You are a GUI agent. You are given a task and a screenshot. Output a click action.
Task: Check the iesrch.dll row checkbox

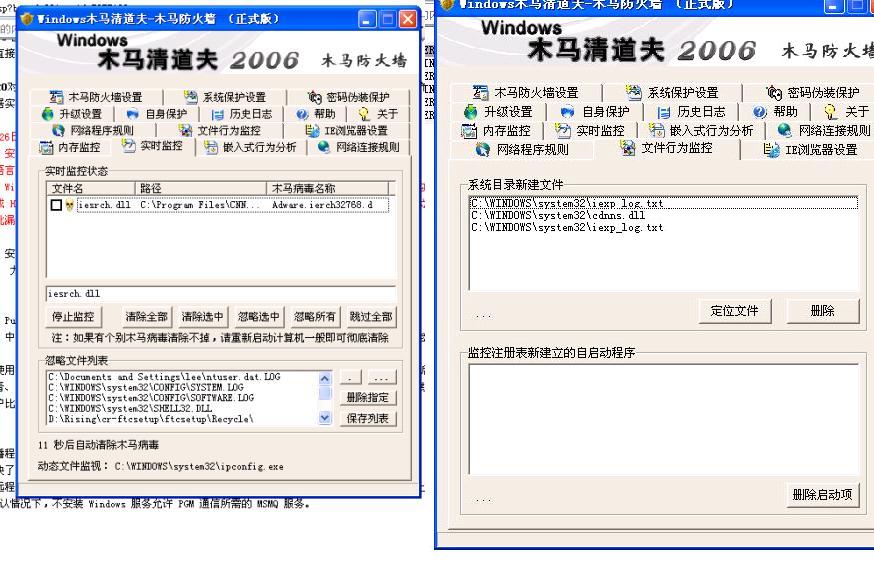click(56, 205)
